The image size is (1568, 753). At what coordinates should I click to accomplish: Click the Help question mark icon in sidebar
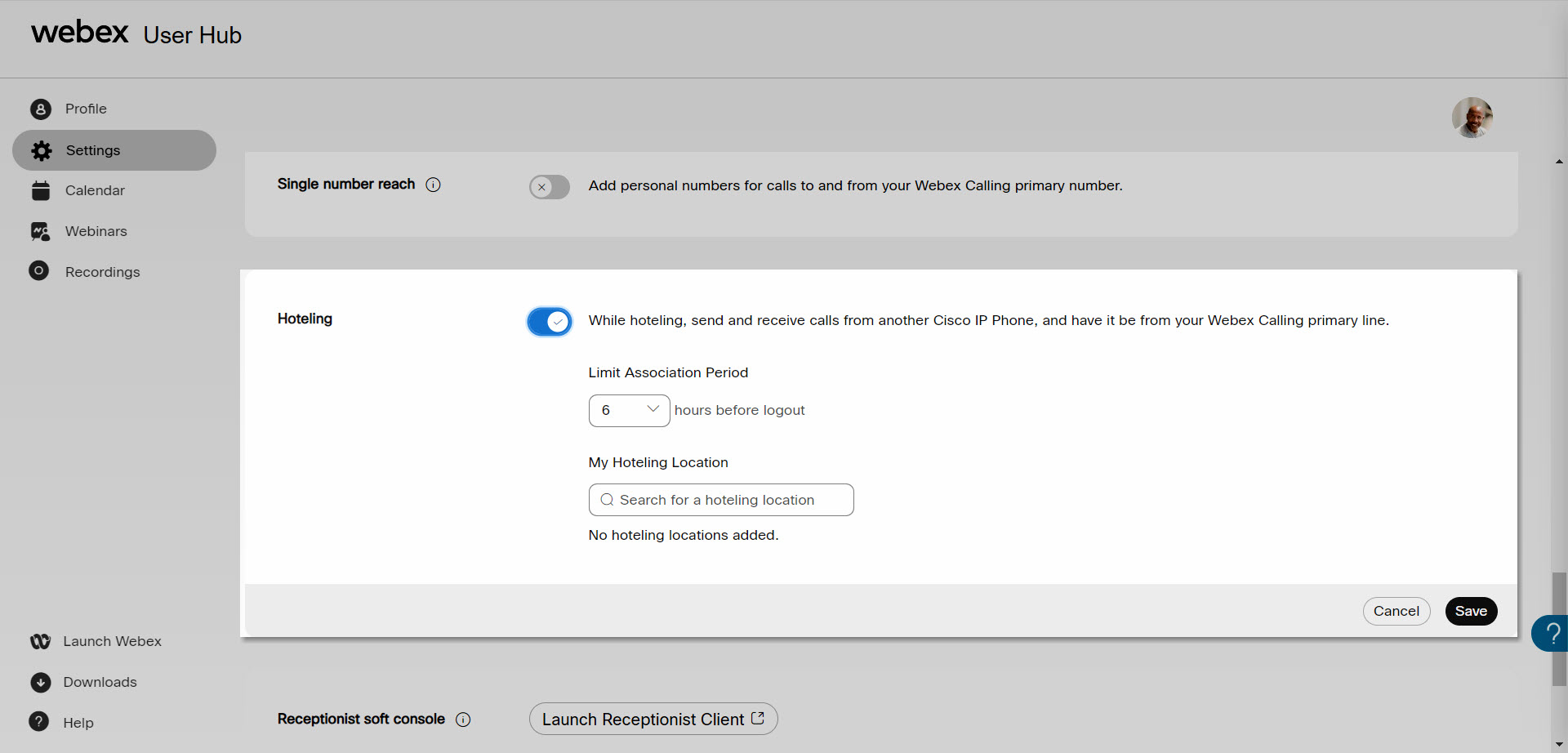(x=38, y=721)
